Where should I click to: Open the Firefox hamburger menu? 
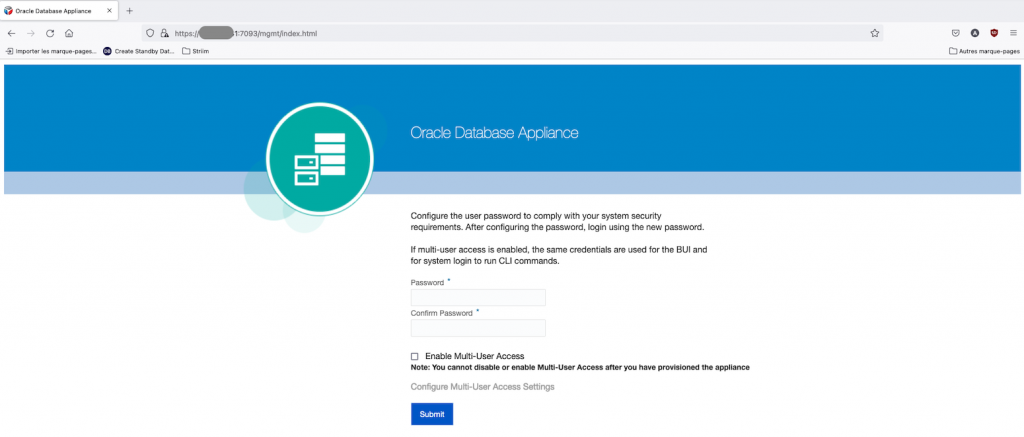coord(1013,33)
